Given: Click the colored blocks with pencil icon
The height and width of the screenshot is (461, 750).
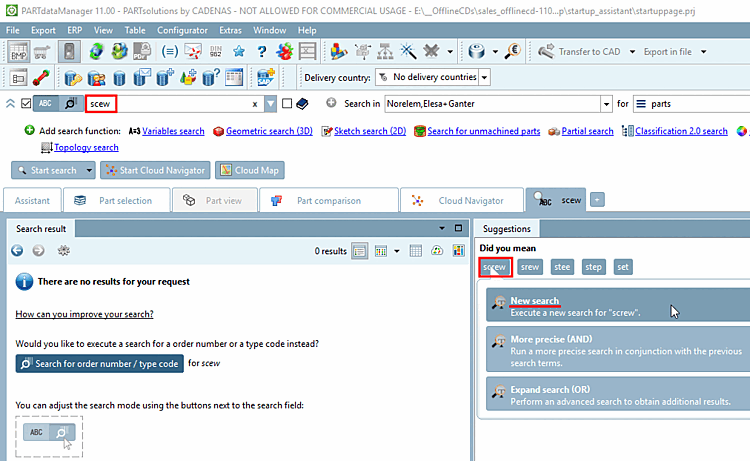Looking at the screenshot, I should [339, 51].
